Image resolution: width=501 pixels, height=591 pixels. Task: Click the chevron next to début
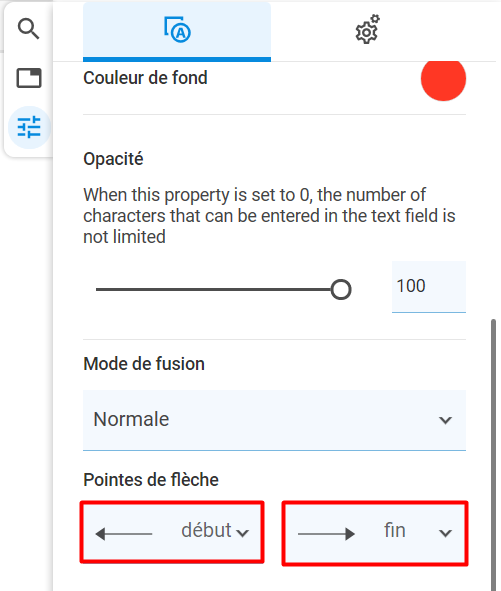pyautogui.click(x=242, y=533)
